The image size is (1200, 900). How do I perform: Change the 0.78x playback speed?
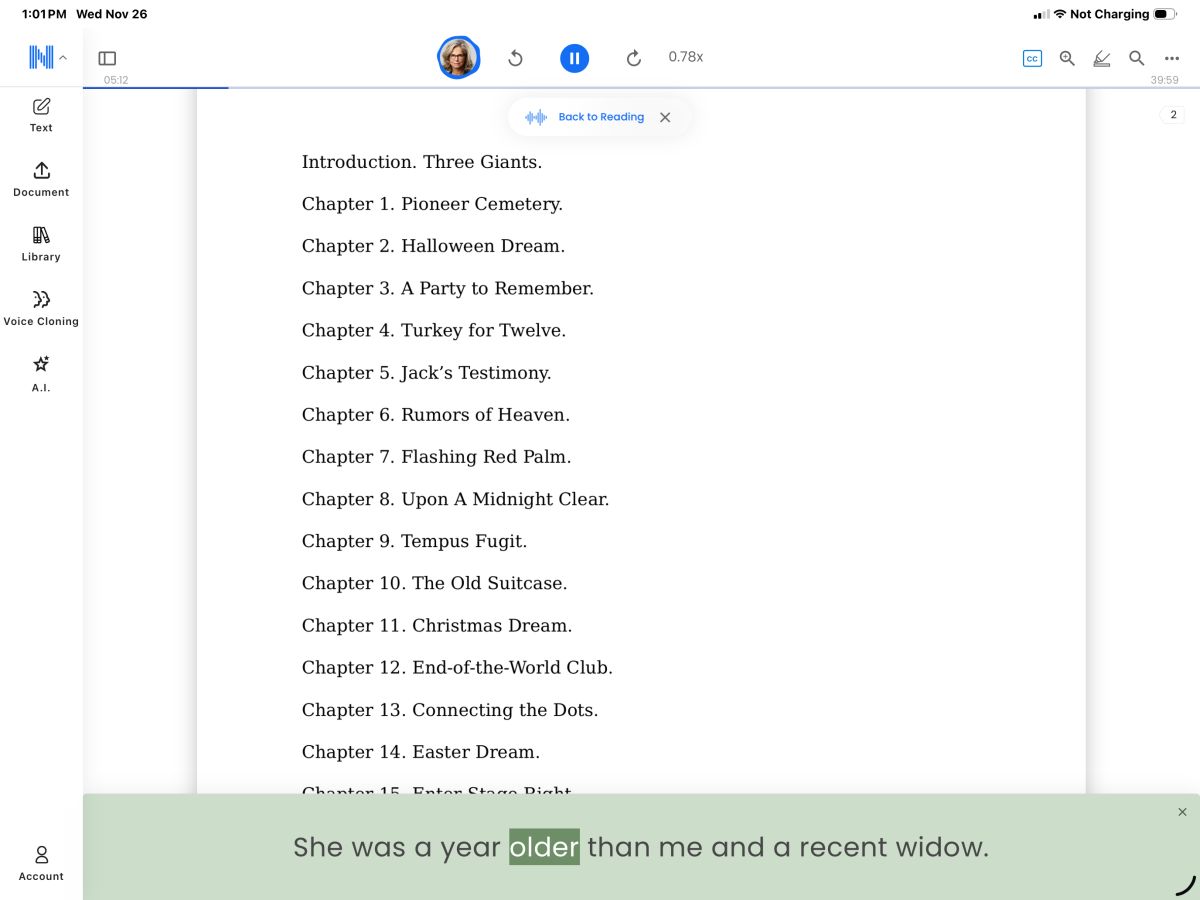pos(685,57)
